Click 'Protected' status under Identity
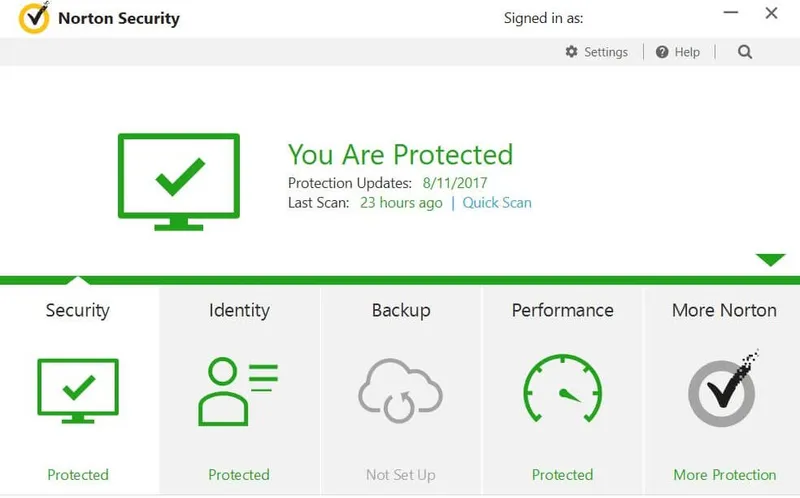Screen dimensions: 800x498 pos(239,475)
